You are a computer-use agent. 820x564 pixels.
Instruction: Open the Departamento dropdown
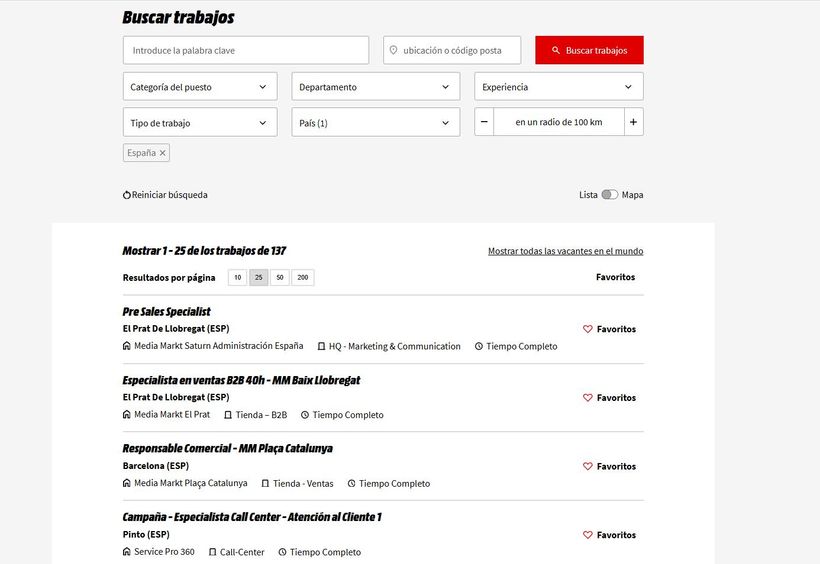tap(375, 87)
